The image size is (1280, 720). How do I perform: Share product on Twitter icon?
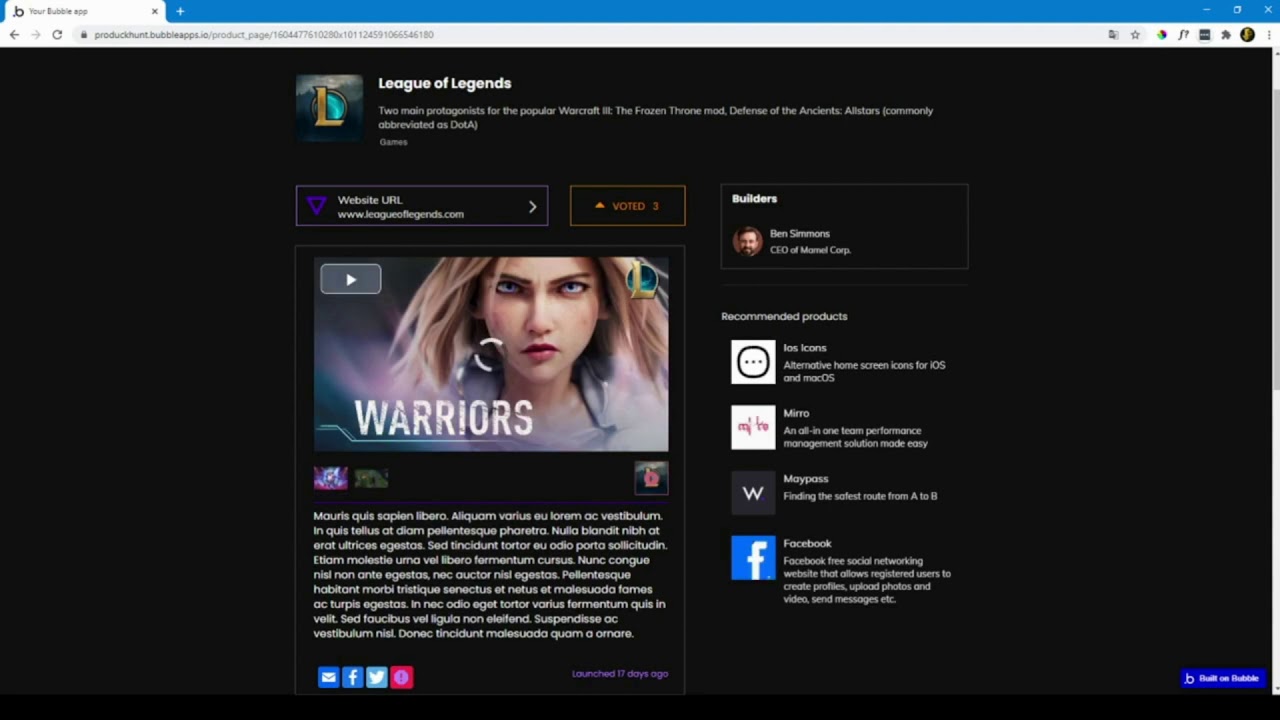377,677
